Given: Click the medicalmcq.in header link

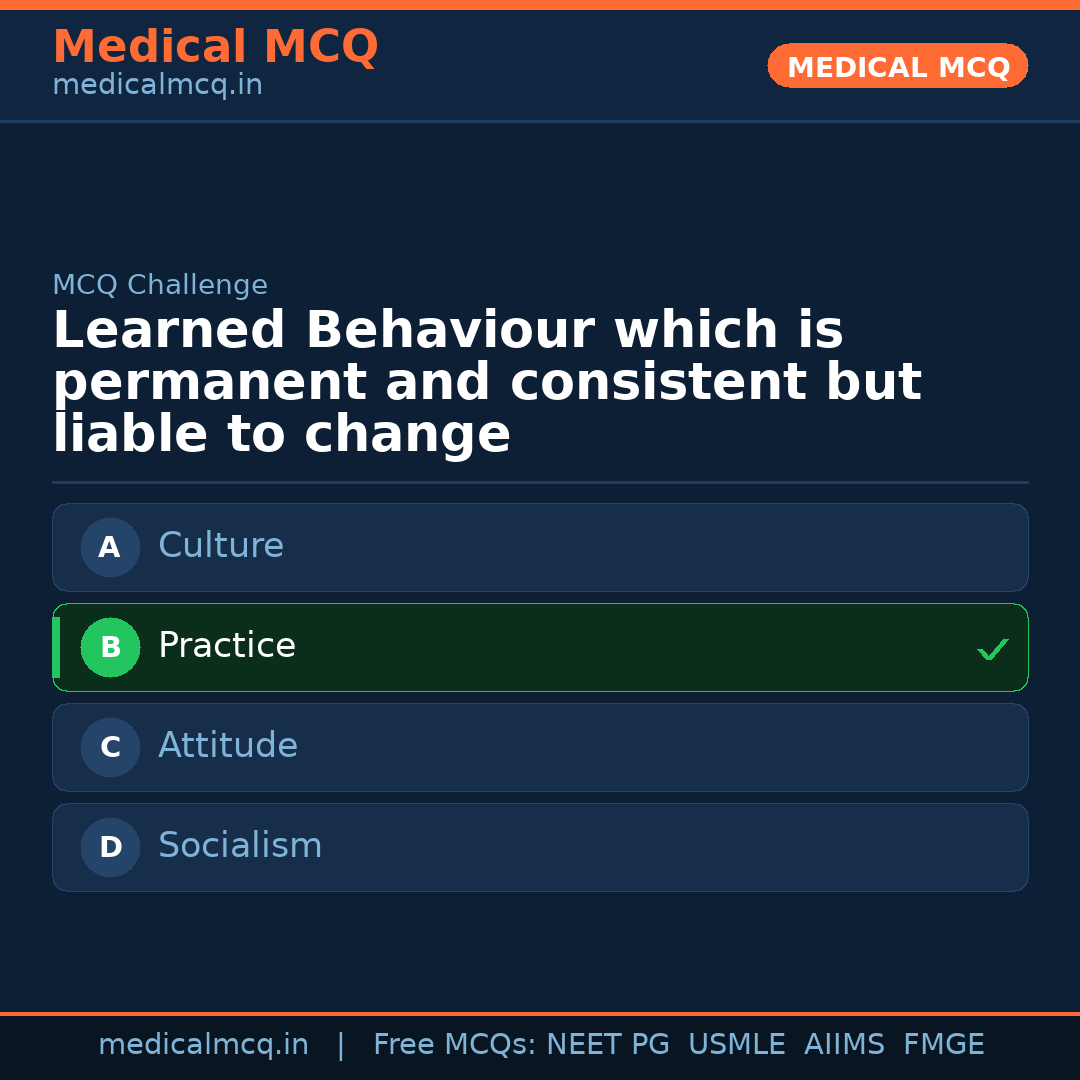Looking at the screenshot, I should (157, 84).
